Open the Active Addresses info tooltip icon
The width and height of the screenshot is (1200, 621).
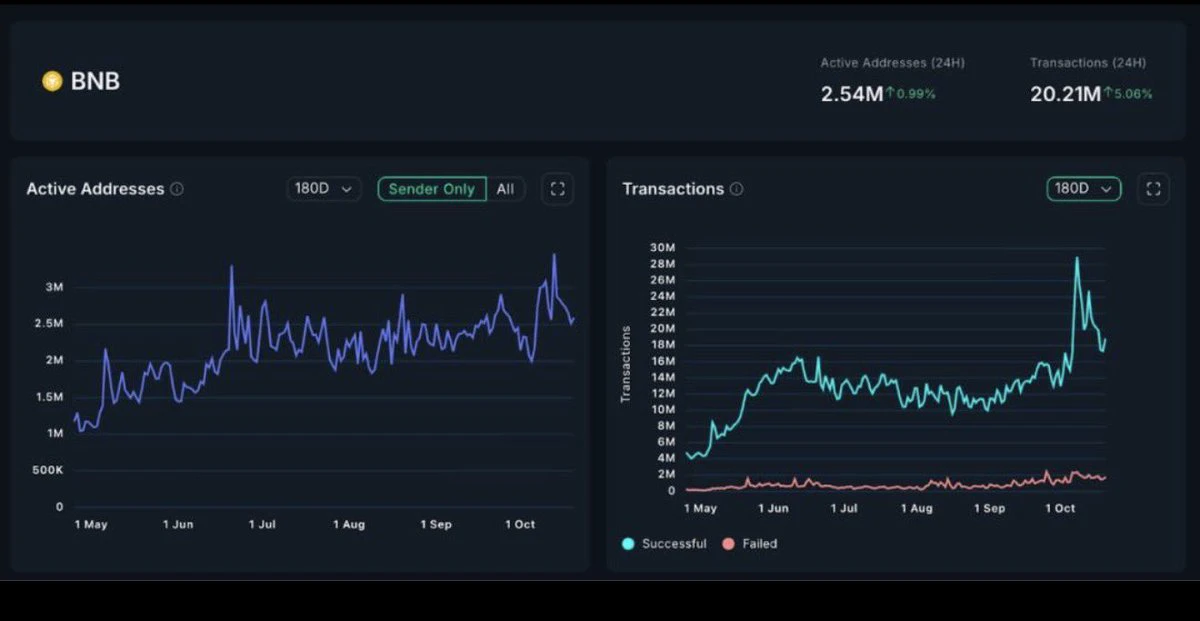177,189
